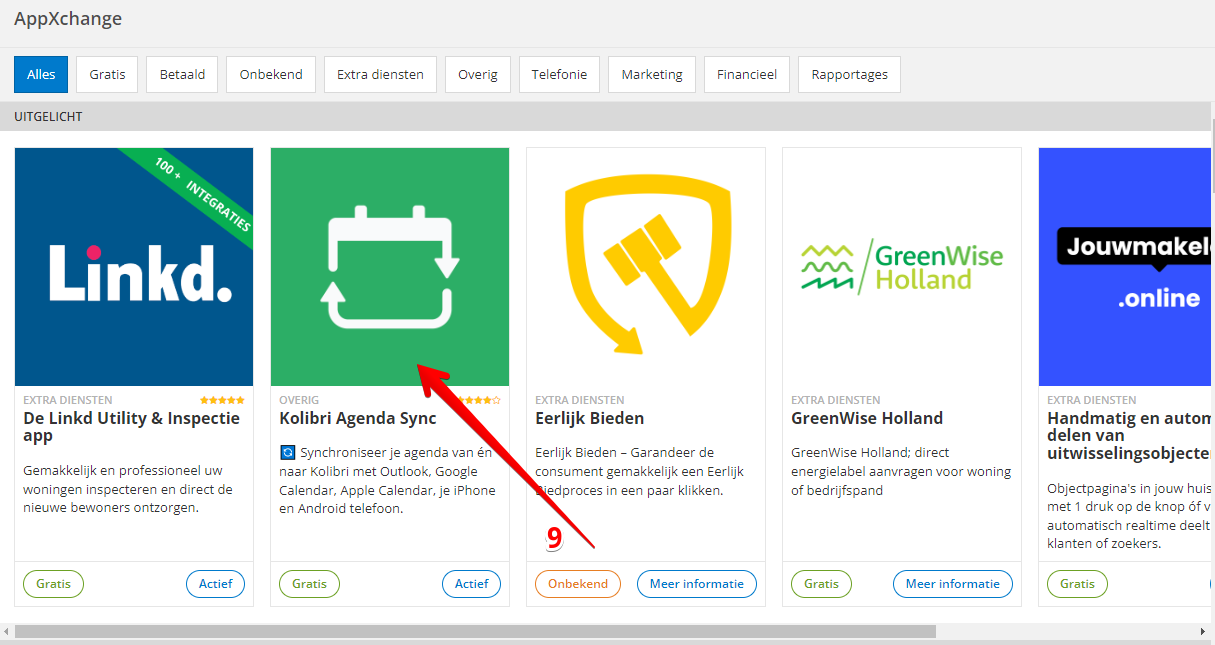Screen dimensions: 1215x645
Task: Click Gratis badge on the Linkd card
Action: click(54, 584)
